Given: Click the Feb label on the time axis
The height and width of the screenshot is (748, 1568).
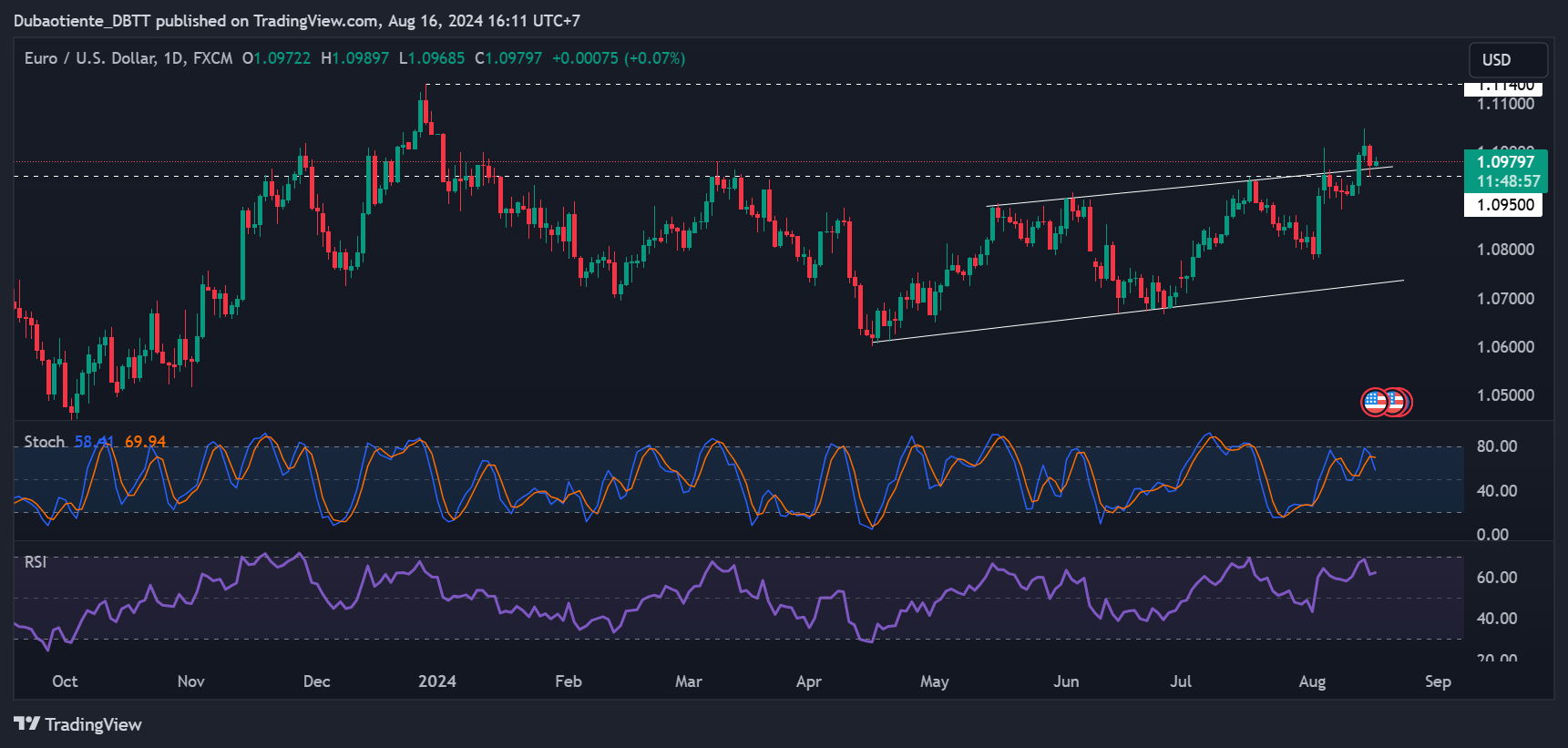Looking at the screenshot, I should [568, 681].
